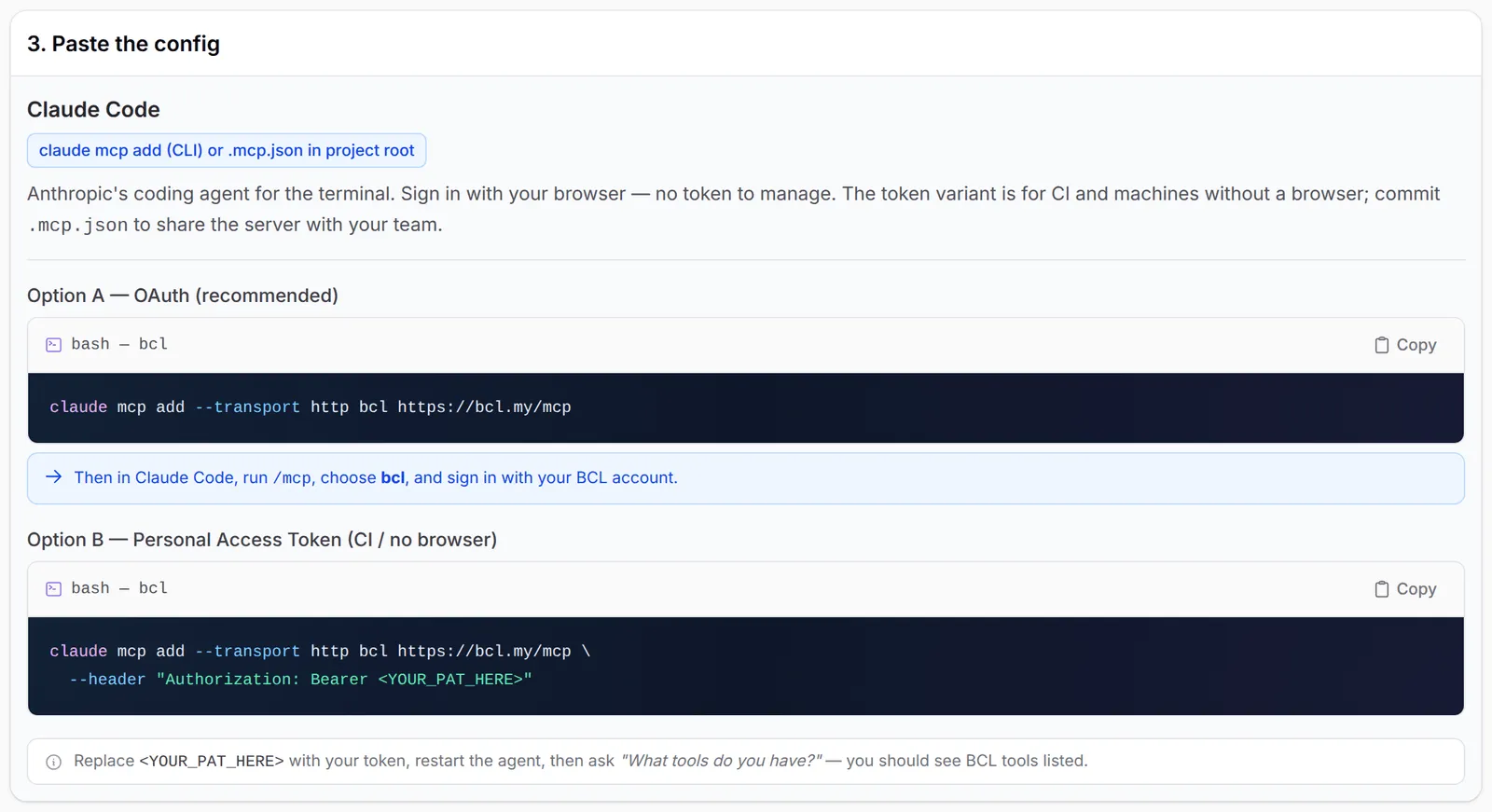The width and height of the screenshot is (1492, 812).
Task: Click the terminal icon in Option A code header
Action: pyautogui.click(x=54, y=345)
